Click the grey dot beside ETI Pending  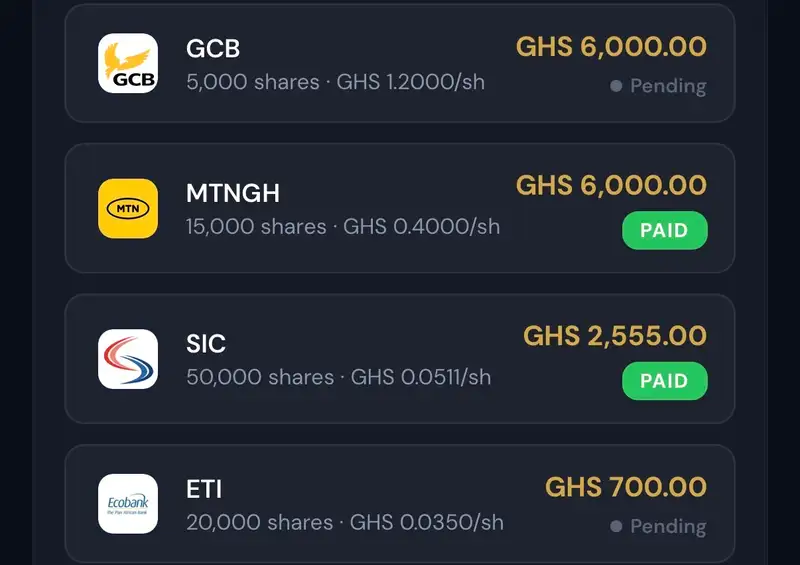coord(616,526)
